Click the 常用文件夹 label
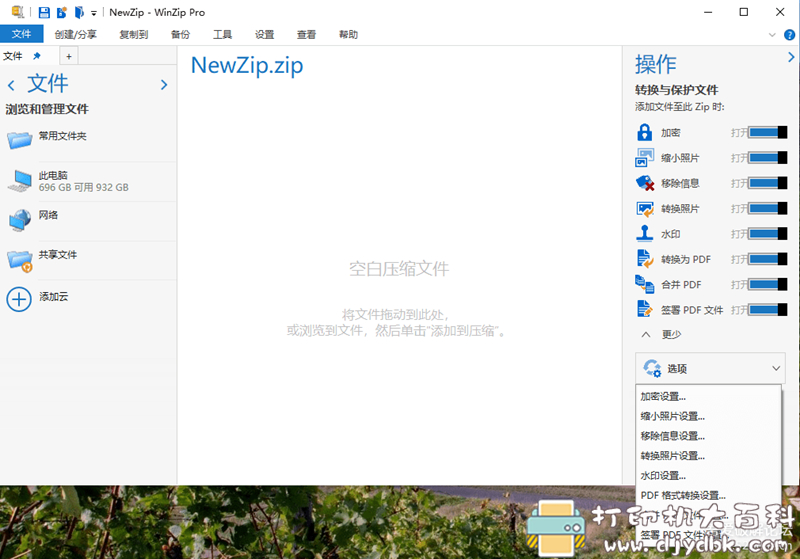This screenshot has width=800, height=559. pyautogui.click(x=62, y=136)
